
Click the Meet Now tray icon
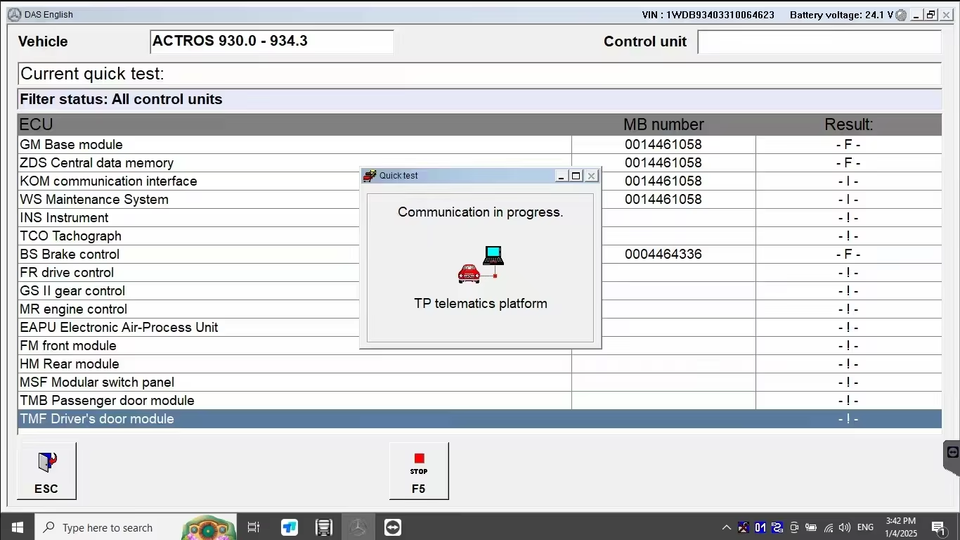click(794, 527)
